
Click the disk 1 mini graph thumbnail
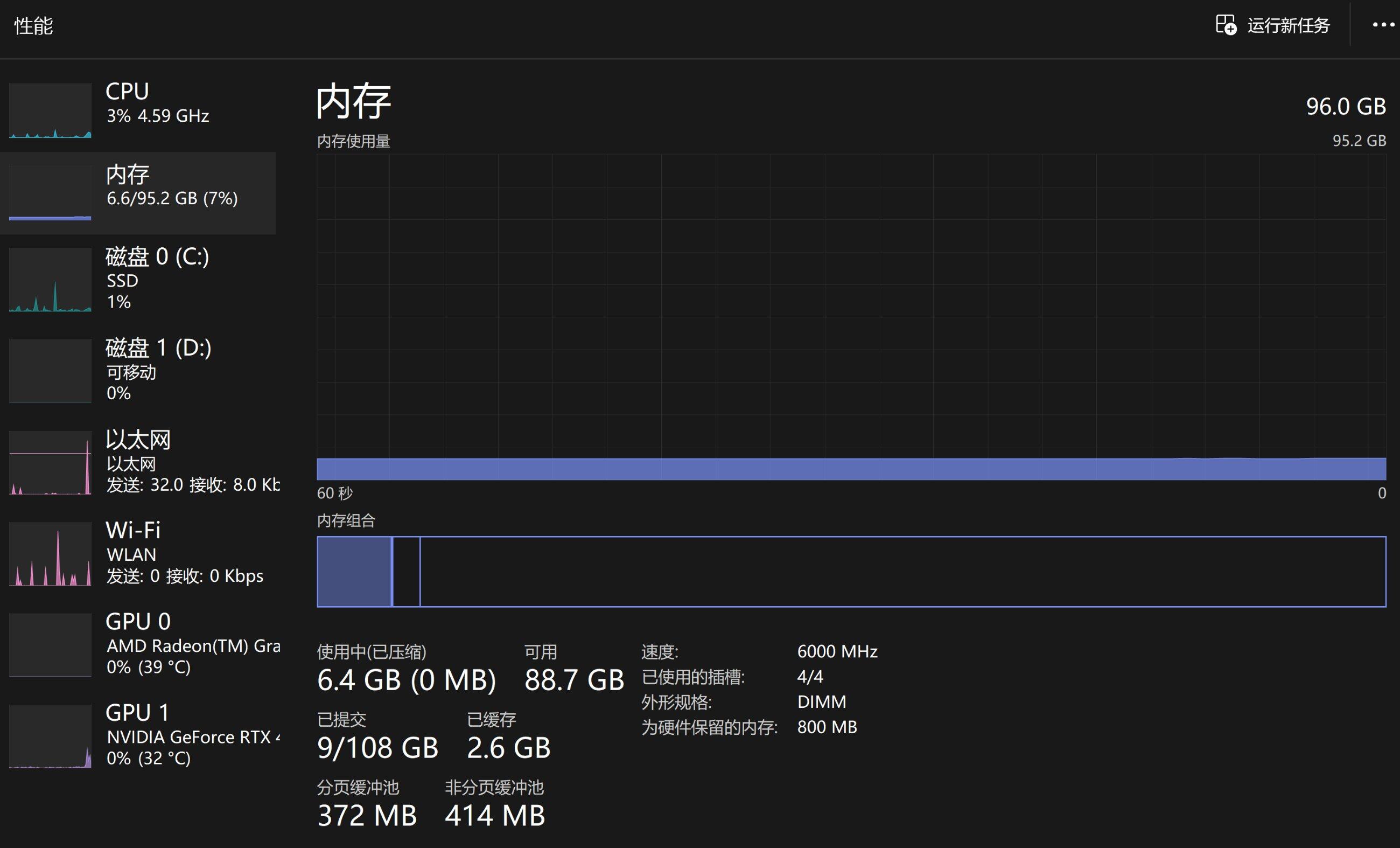point(50,371)
